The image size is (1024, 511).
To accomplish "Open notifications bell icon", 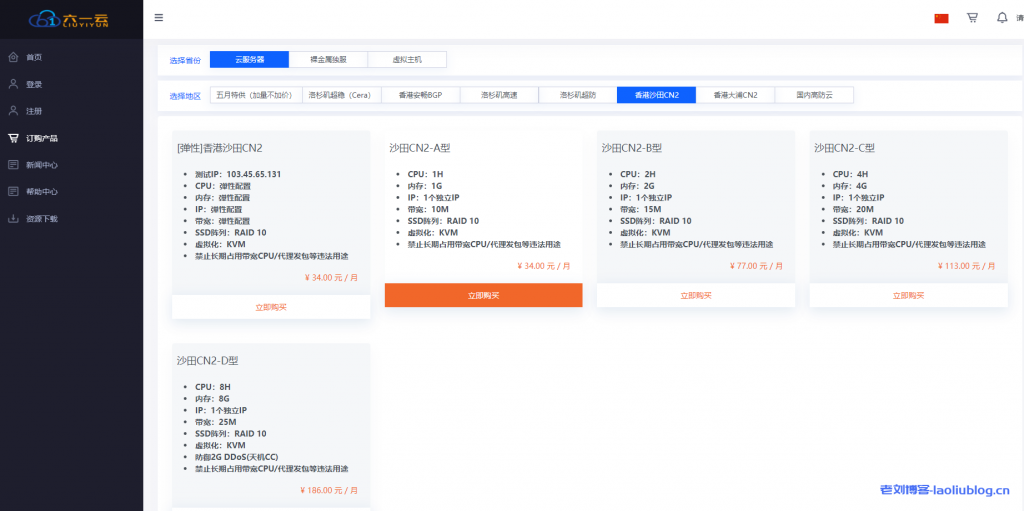I will [x=1002, y=18].
